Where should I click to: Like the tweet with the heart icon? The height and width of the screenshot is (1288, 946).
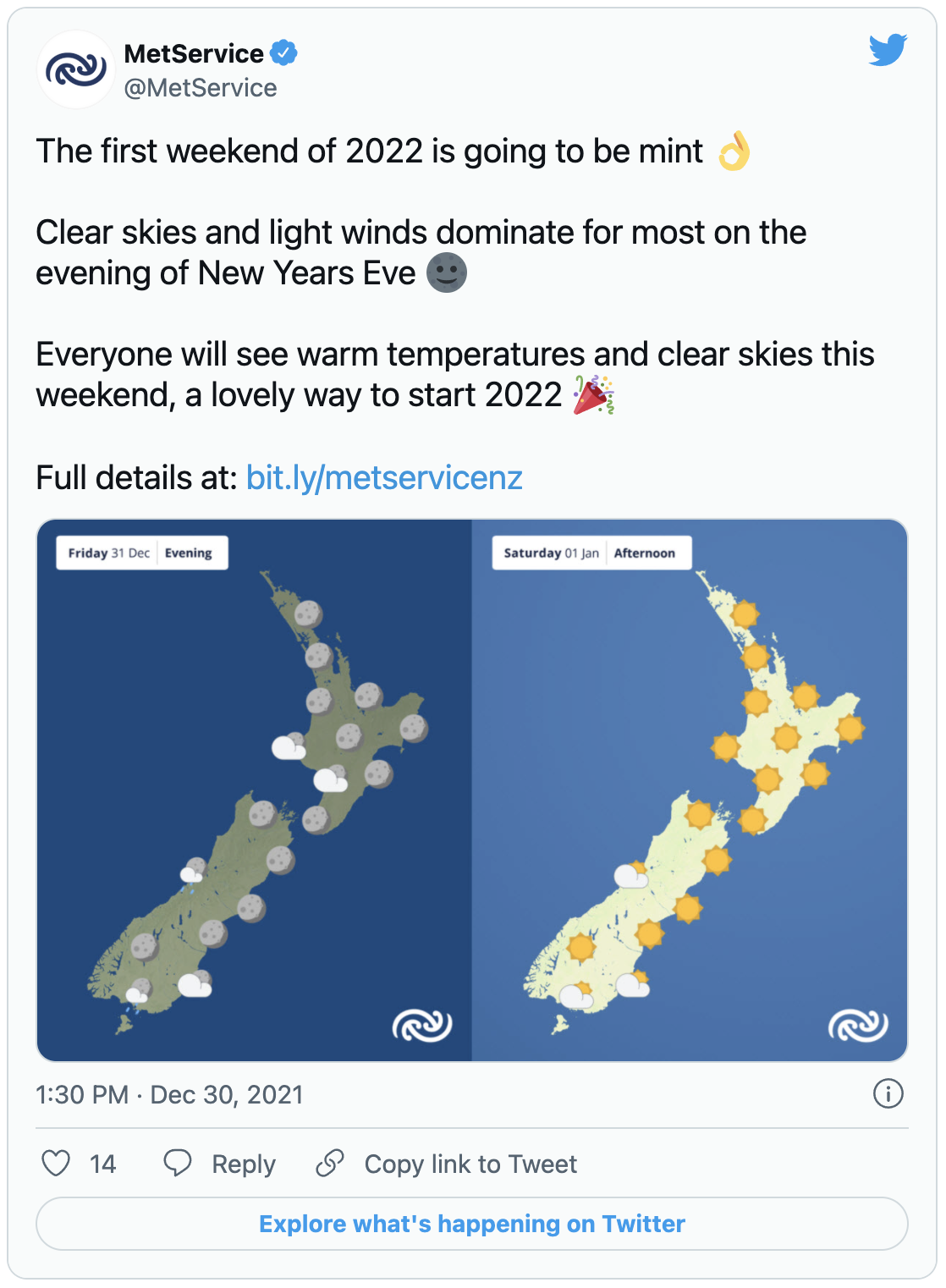[x=56, y=1164]
